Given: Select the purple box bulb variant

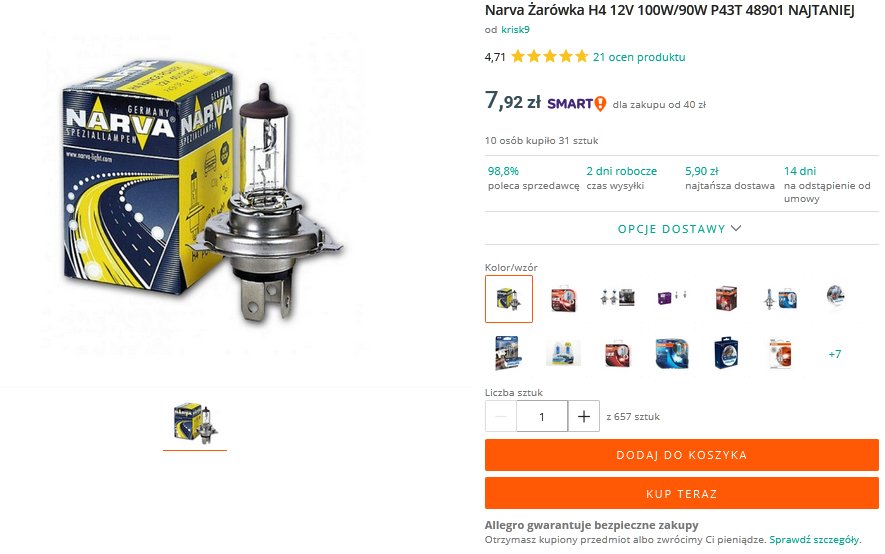Looking at the screenshot, I should (x=672, y=298).
